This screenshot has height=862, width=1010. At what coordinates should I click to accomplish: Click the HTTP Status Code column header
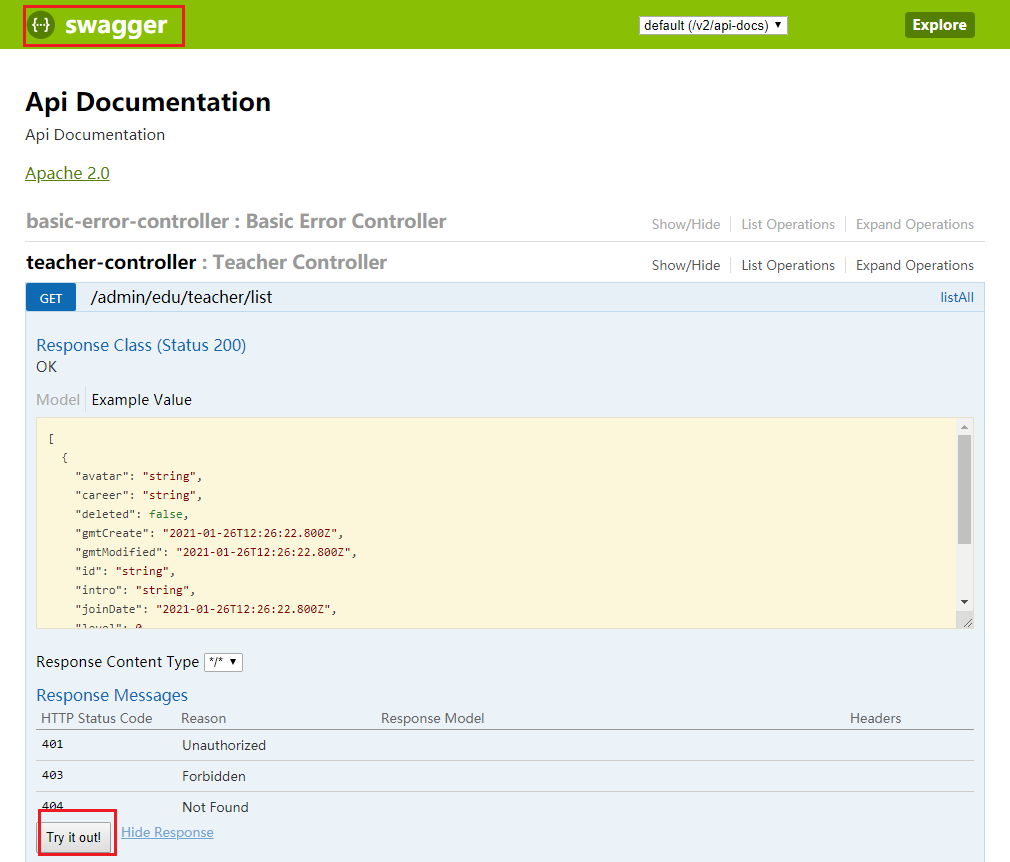tap(97, 718)
